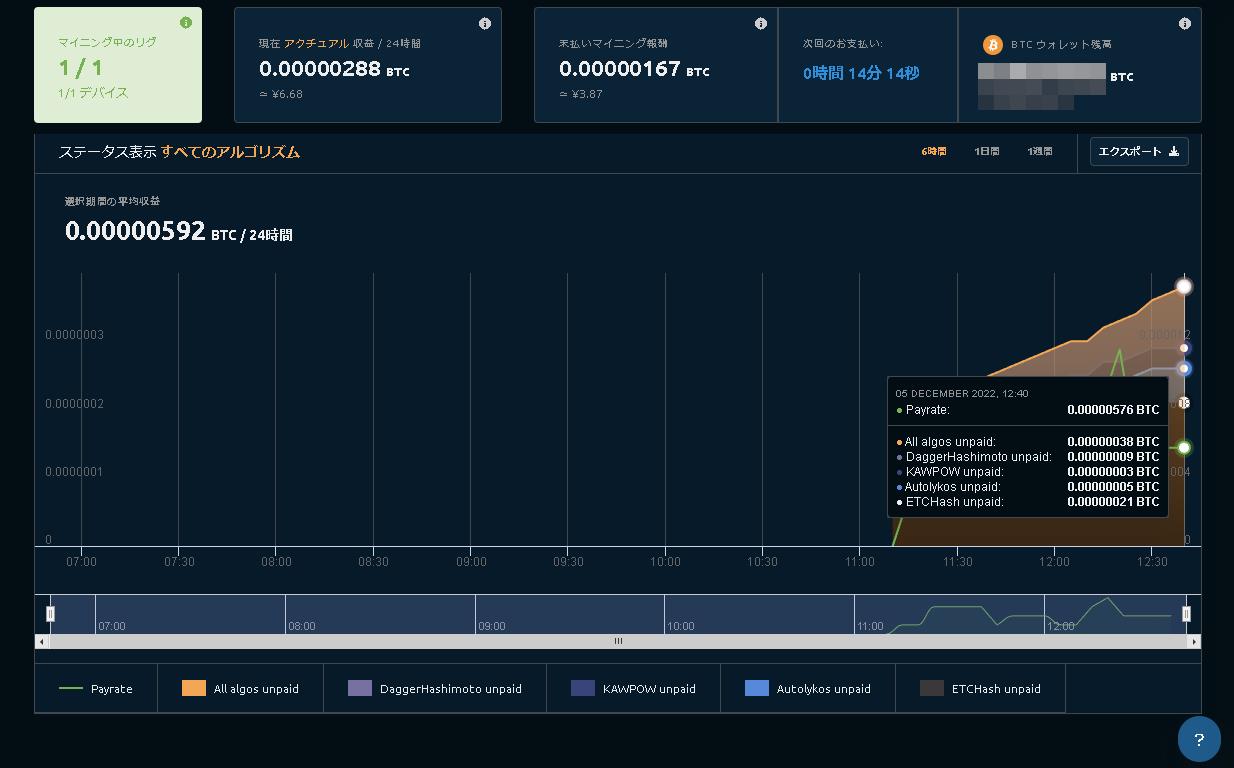Toggle ETCHash unpaid legend entry

[980, 688]
